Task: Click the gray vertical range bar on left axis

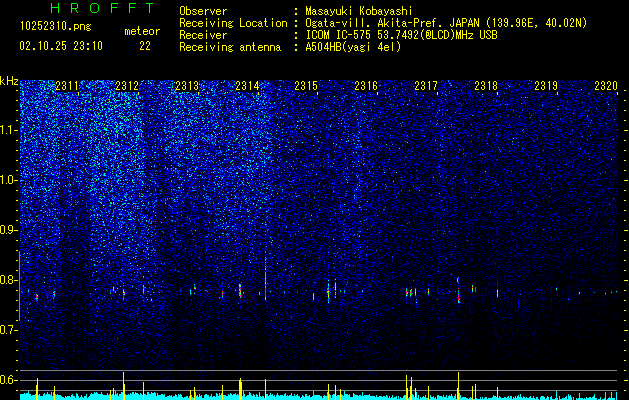Action: pyautogui.click(x=19, y=286)
